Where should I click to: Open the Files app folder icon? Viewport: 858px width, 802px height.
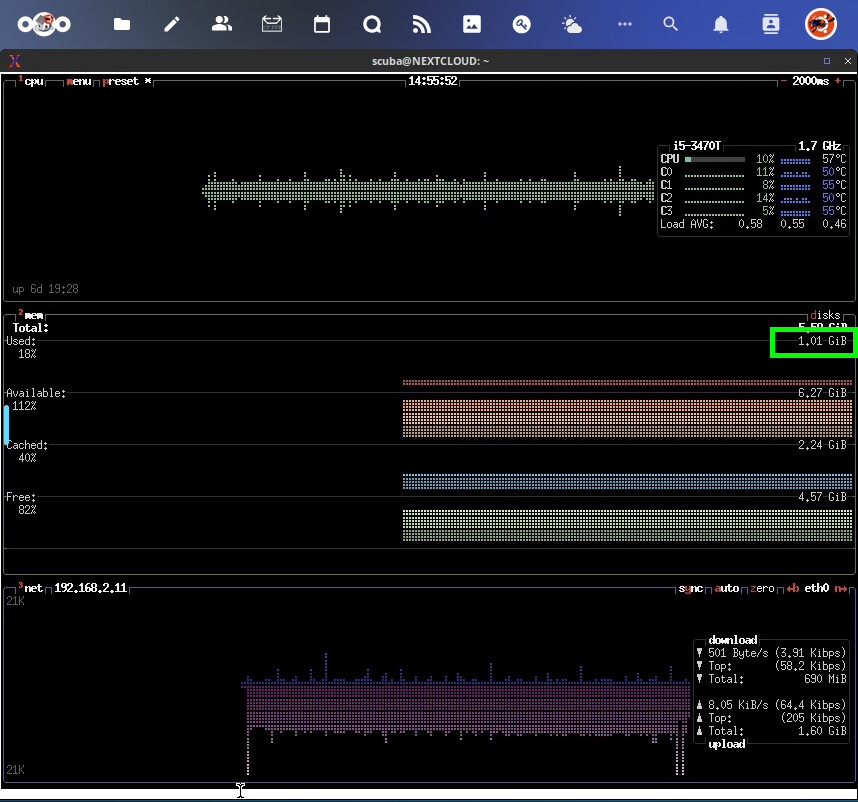(122, 25)
